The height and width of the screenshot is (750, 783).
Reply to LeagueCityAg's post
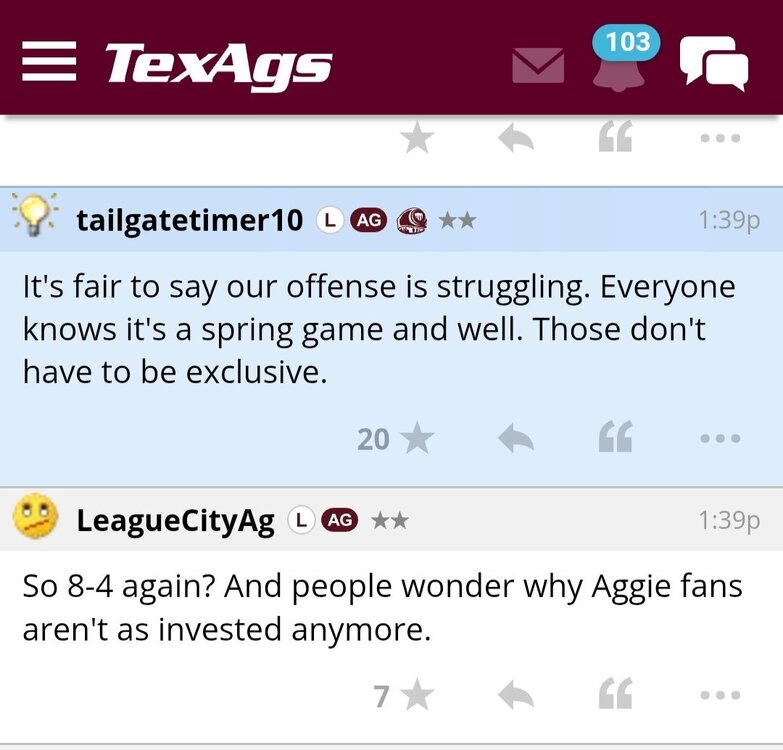pos(515,695)
